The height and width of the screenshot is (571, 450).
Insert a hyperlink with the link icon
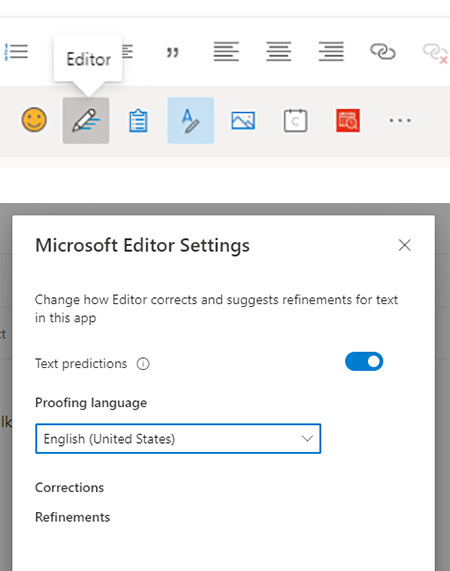click(x=383, y=51)
